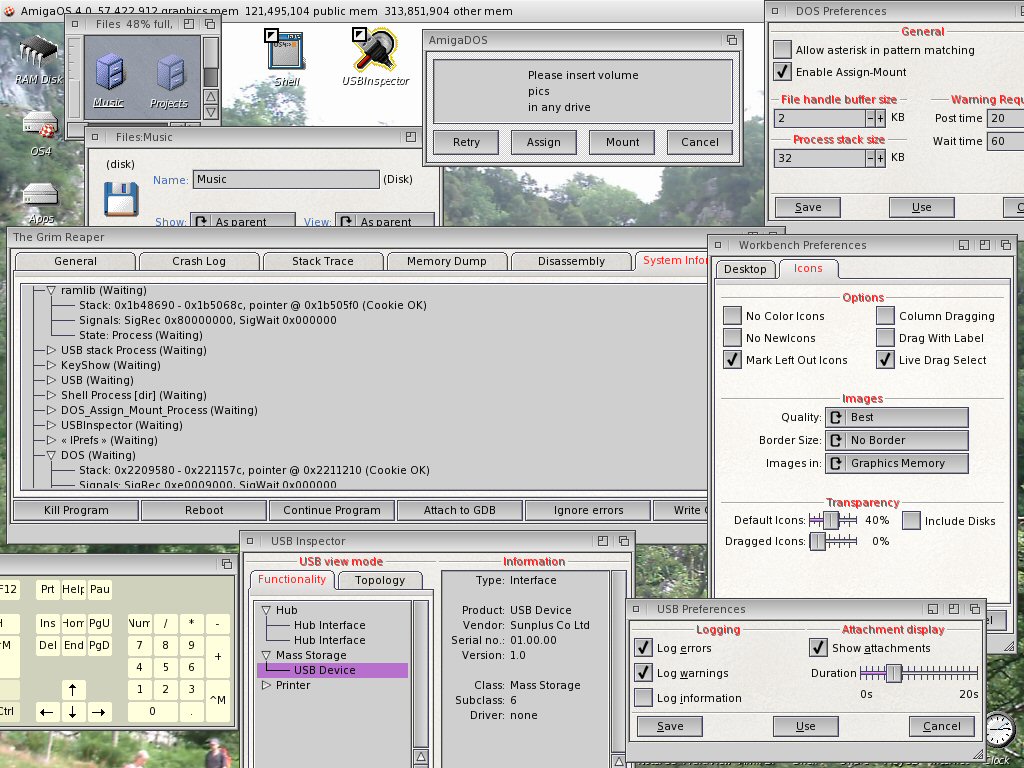Expand the Printer tree node
The image size is (1024, 768).
[266, 685]
